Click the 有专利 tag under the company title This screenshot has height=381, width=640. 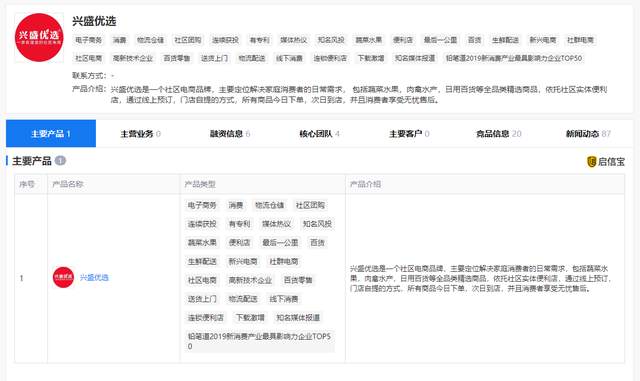[260, 40]
